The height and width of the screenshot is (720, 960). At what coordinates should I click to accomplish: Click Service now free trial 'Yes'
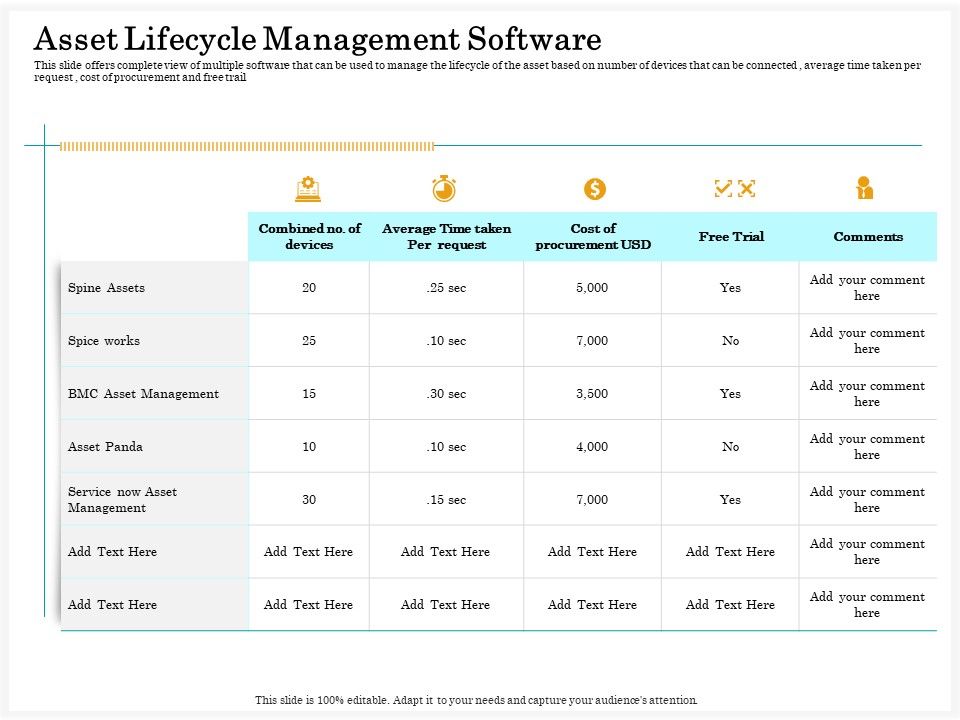730,500
